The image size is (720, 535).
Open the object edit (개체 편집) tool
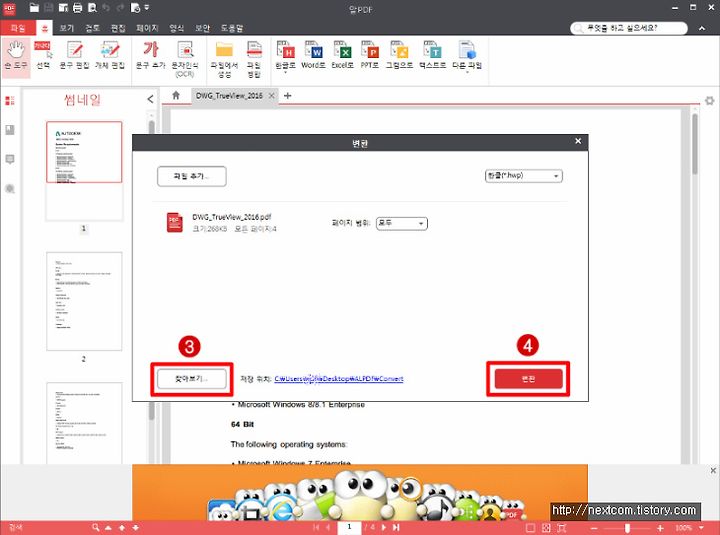(x=110, y=56)
